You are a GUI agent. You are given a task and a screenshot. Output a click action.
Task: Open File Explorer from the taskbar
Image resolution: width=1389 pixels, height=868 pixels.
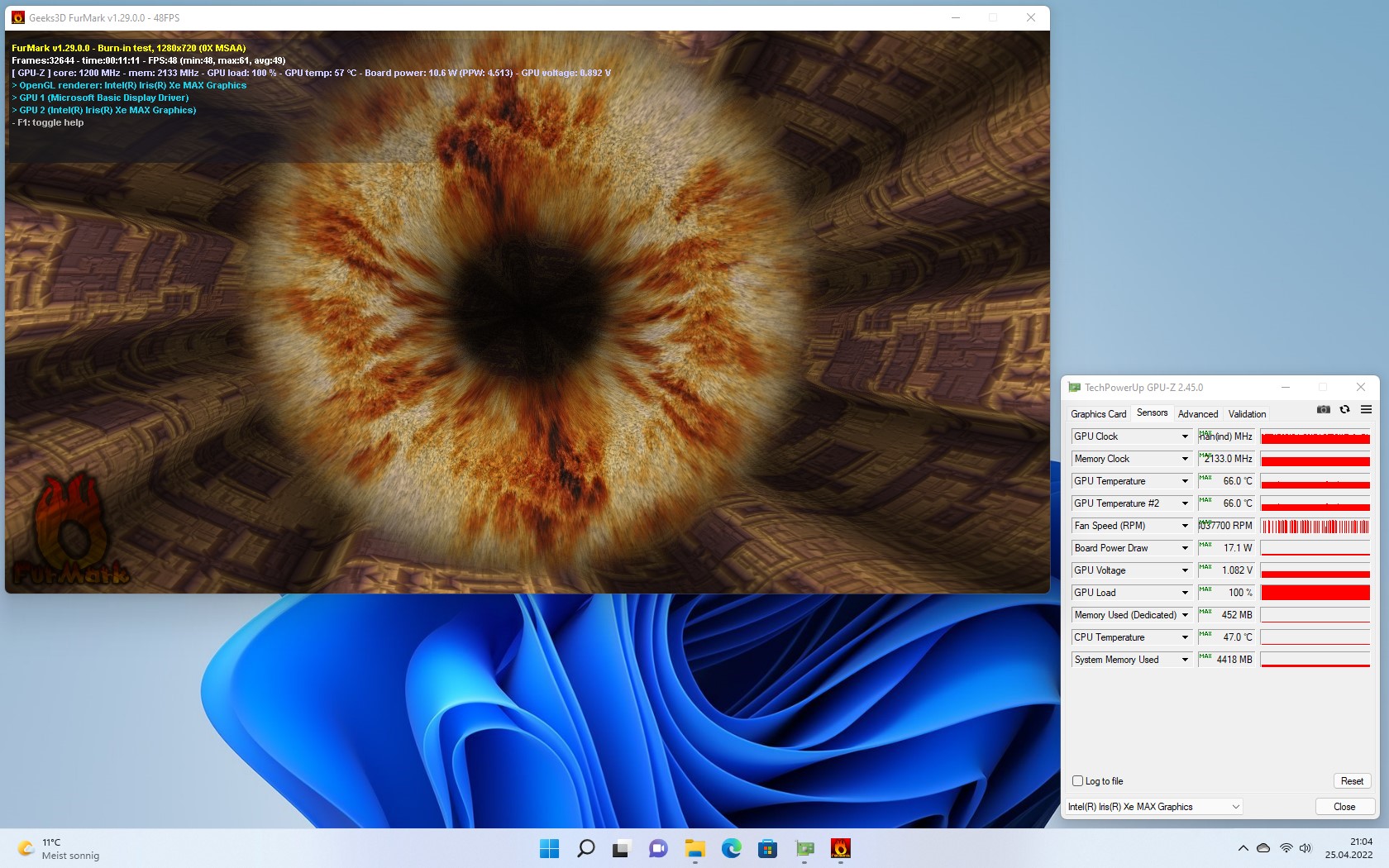pos(694,848)
